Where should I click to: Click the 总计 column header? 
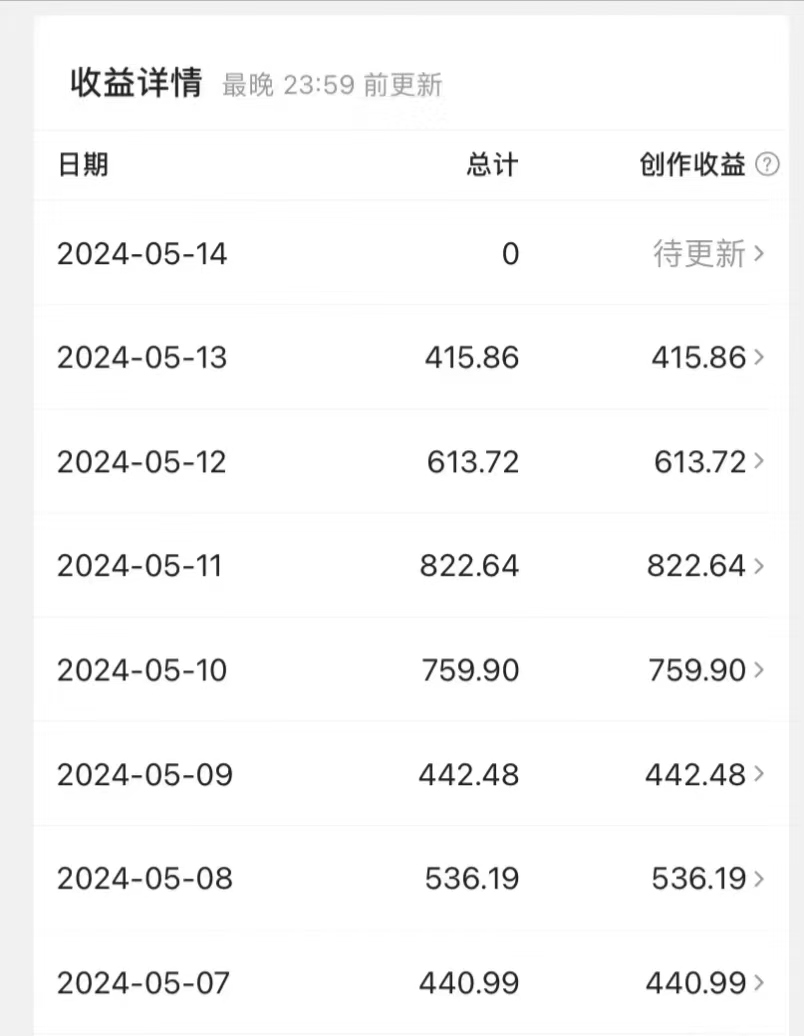[x=493, y=165]
